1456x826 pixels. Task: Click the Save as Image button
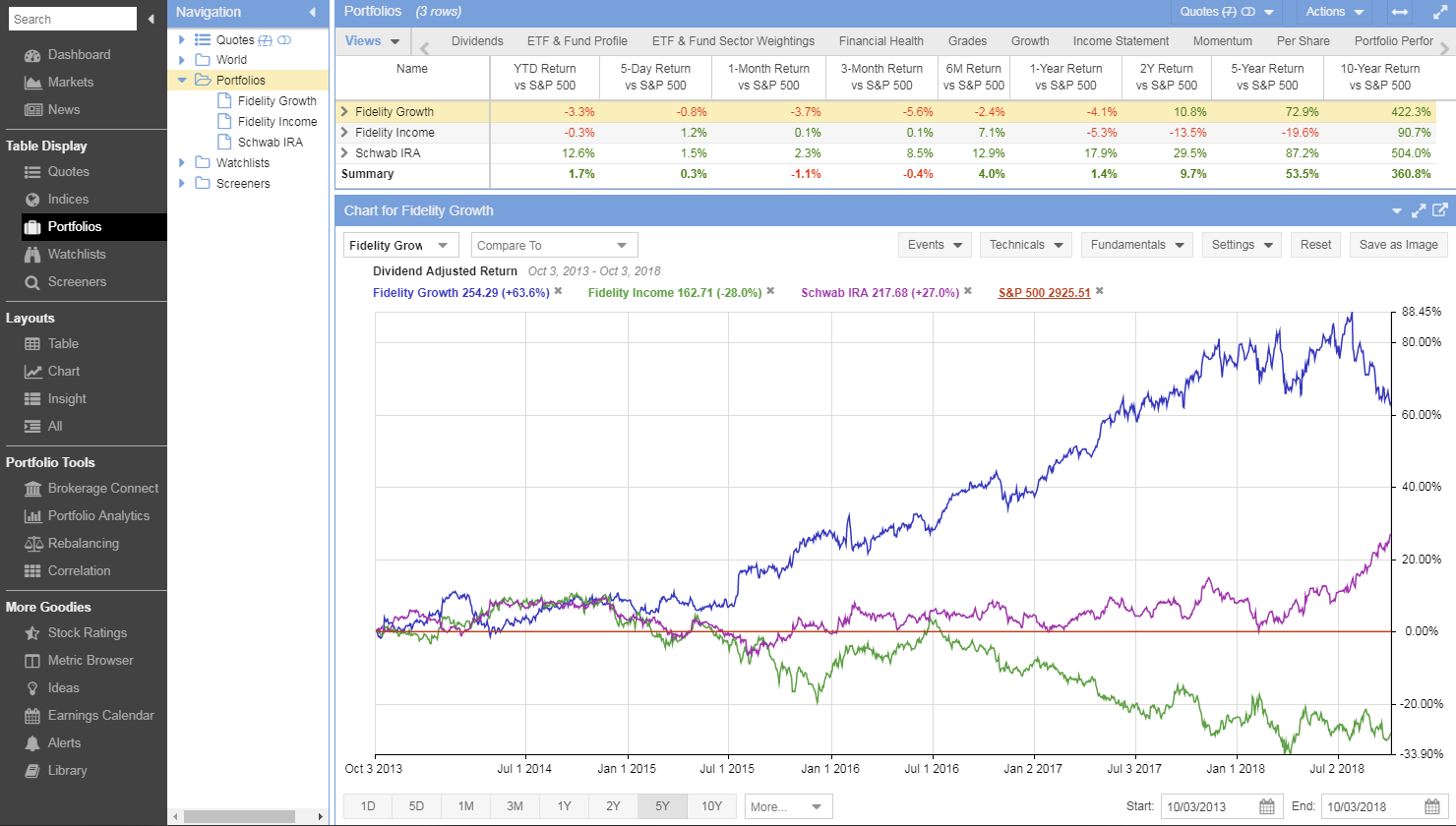(x=1398, y=245)
